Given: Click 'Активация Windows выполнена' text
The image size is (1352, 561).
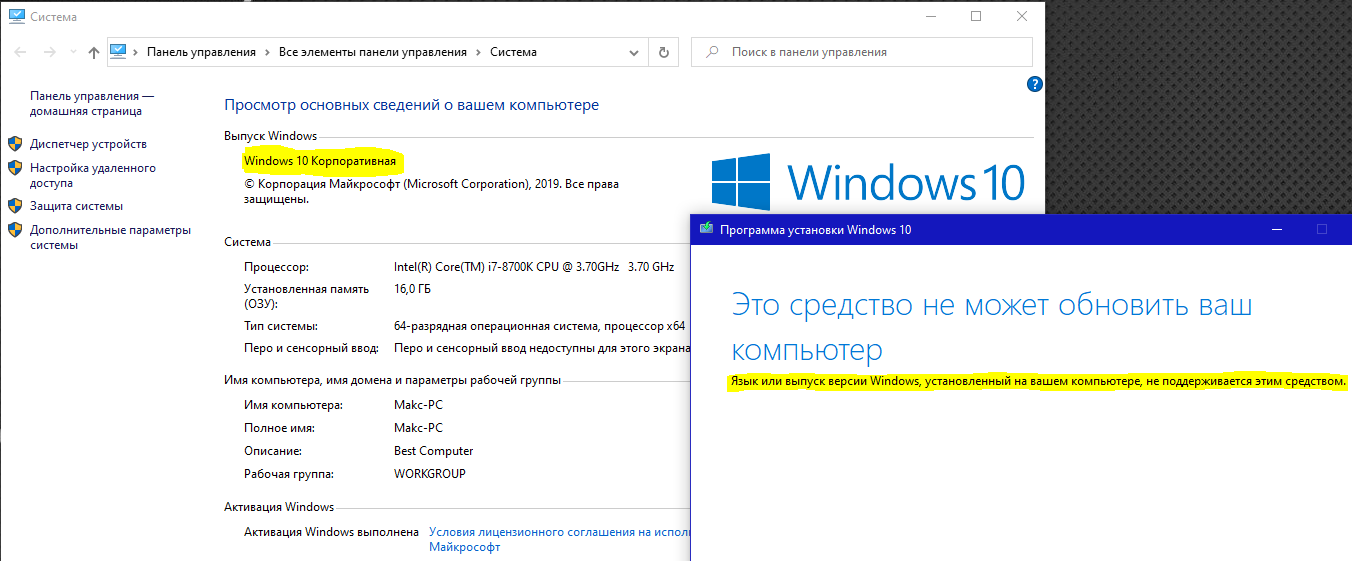Looking at the screenshot, I should tap(331, 532).
